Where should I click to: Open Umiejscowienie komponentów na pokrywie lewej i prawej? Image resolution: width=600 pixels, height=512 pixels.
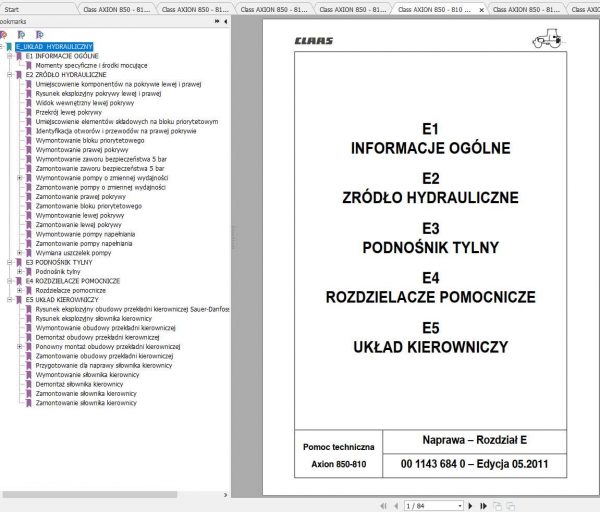pos(119,84)
